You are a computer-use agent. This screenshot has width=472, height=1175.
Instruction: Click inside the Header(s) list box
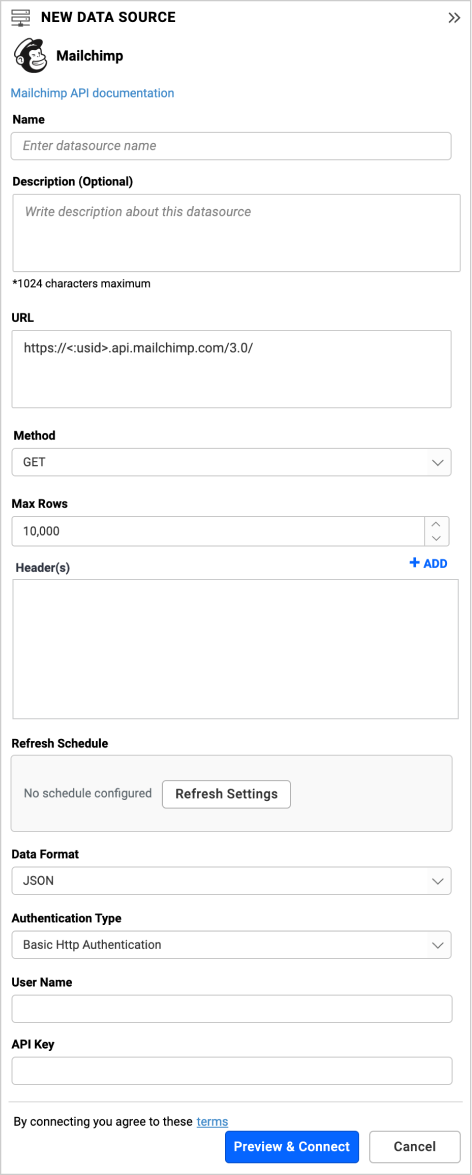(x=235, y=649)
